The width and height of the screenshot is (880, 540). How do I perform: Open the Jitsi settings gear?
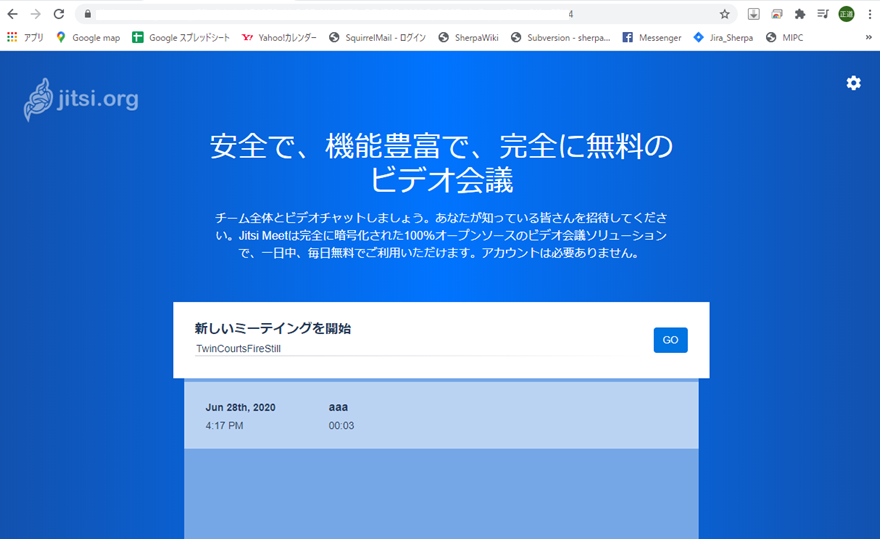tap(853, 83)
